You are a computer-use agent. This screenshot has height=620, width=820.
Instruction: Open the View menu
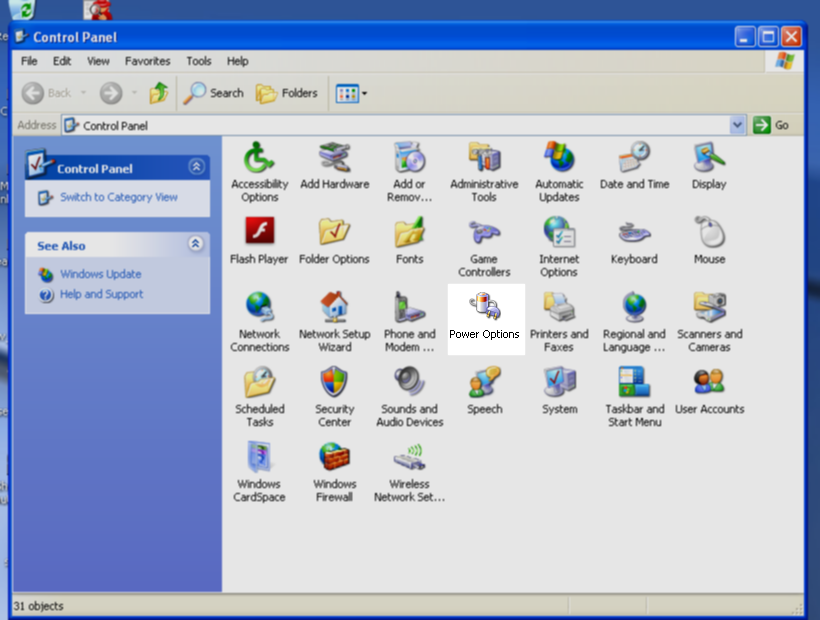point(98,61)
